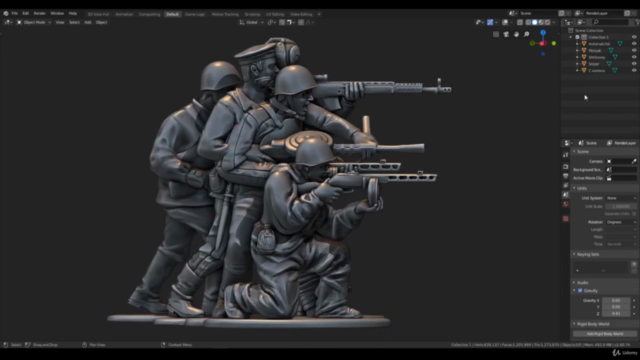Toggle the Collection 1 exclude checkbox
640x360 pixels.
coord(577,37)
